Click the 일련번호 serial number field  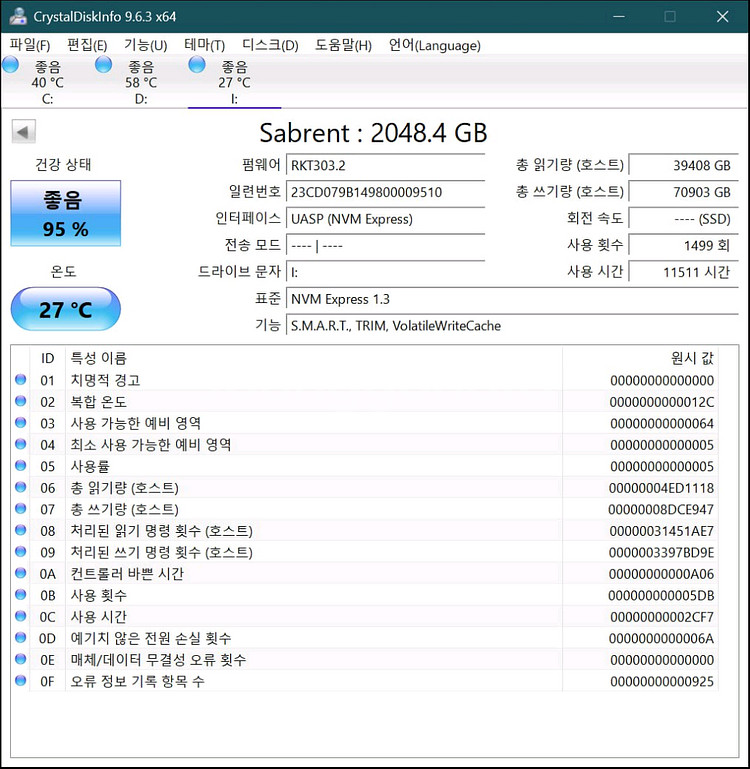pyautogui.click(x=385, y=192)
